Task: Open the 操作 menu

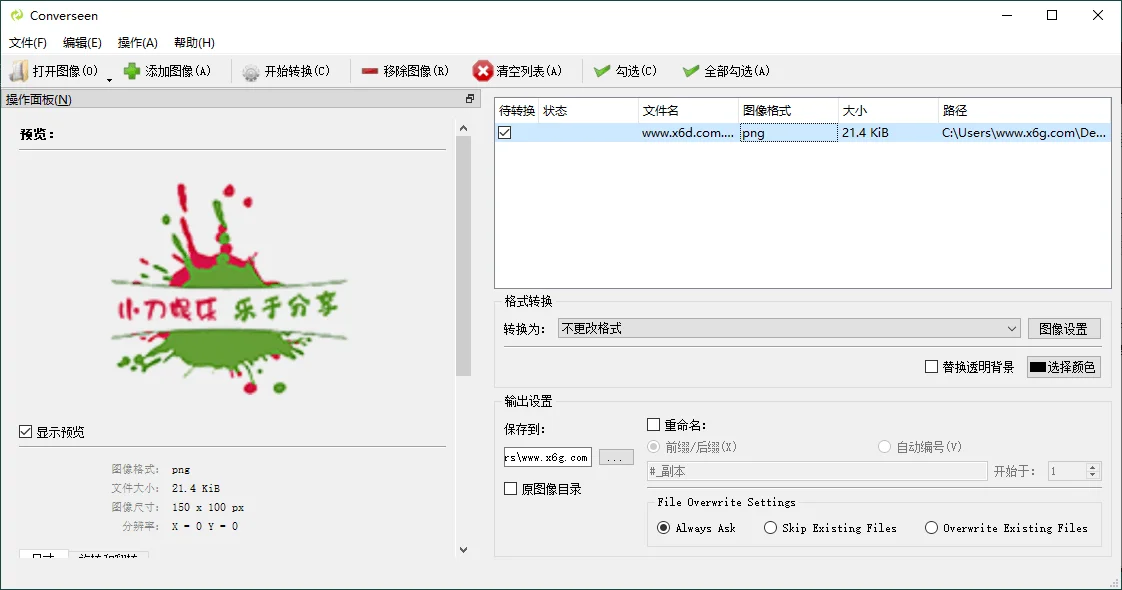Action: click(x=137, y=42)
